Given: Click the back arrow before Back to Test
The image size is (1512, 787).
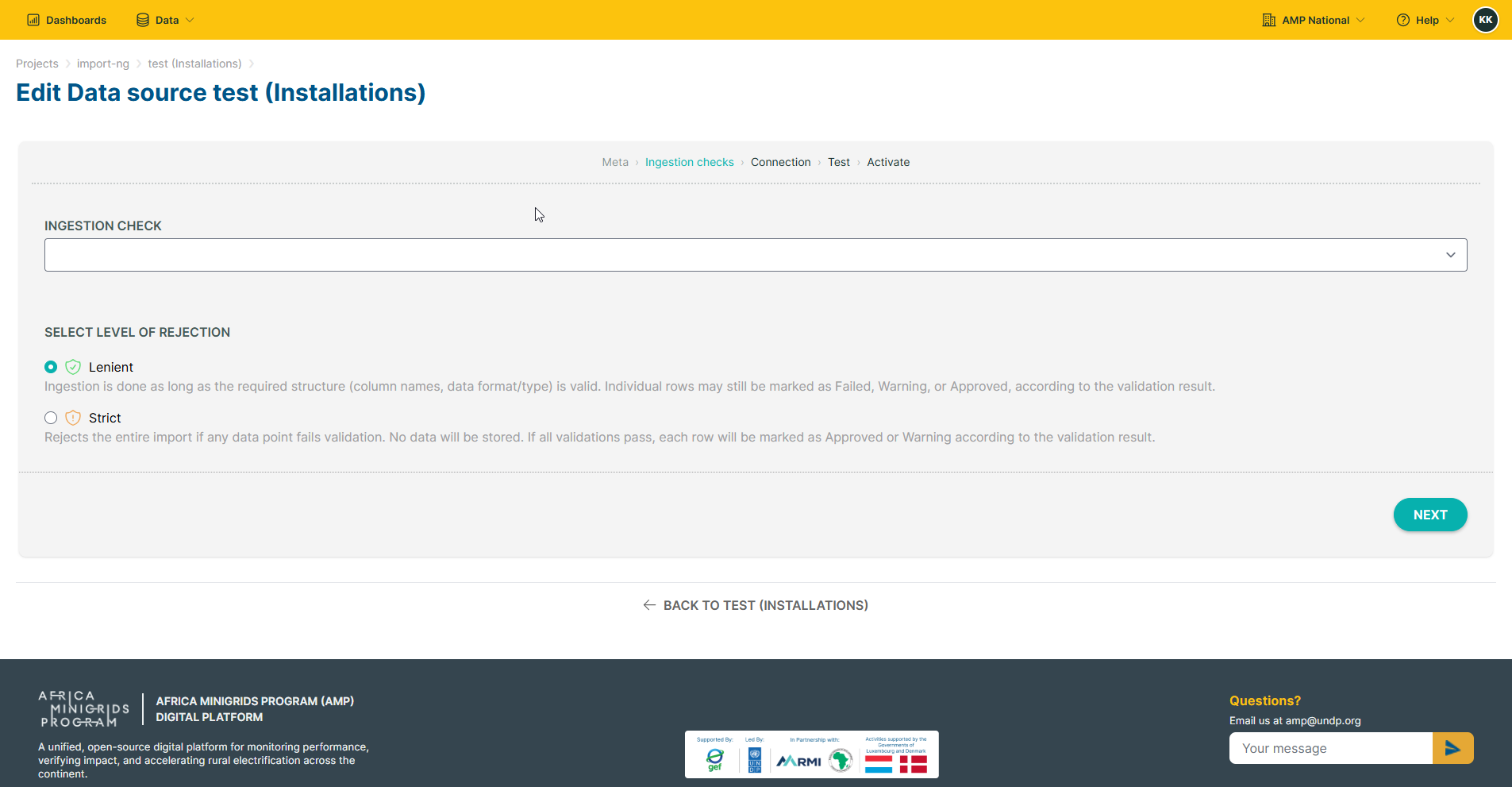Looking at the screenshot, I should [649, 605].
